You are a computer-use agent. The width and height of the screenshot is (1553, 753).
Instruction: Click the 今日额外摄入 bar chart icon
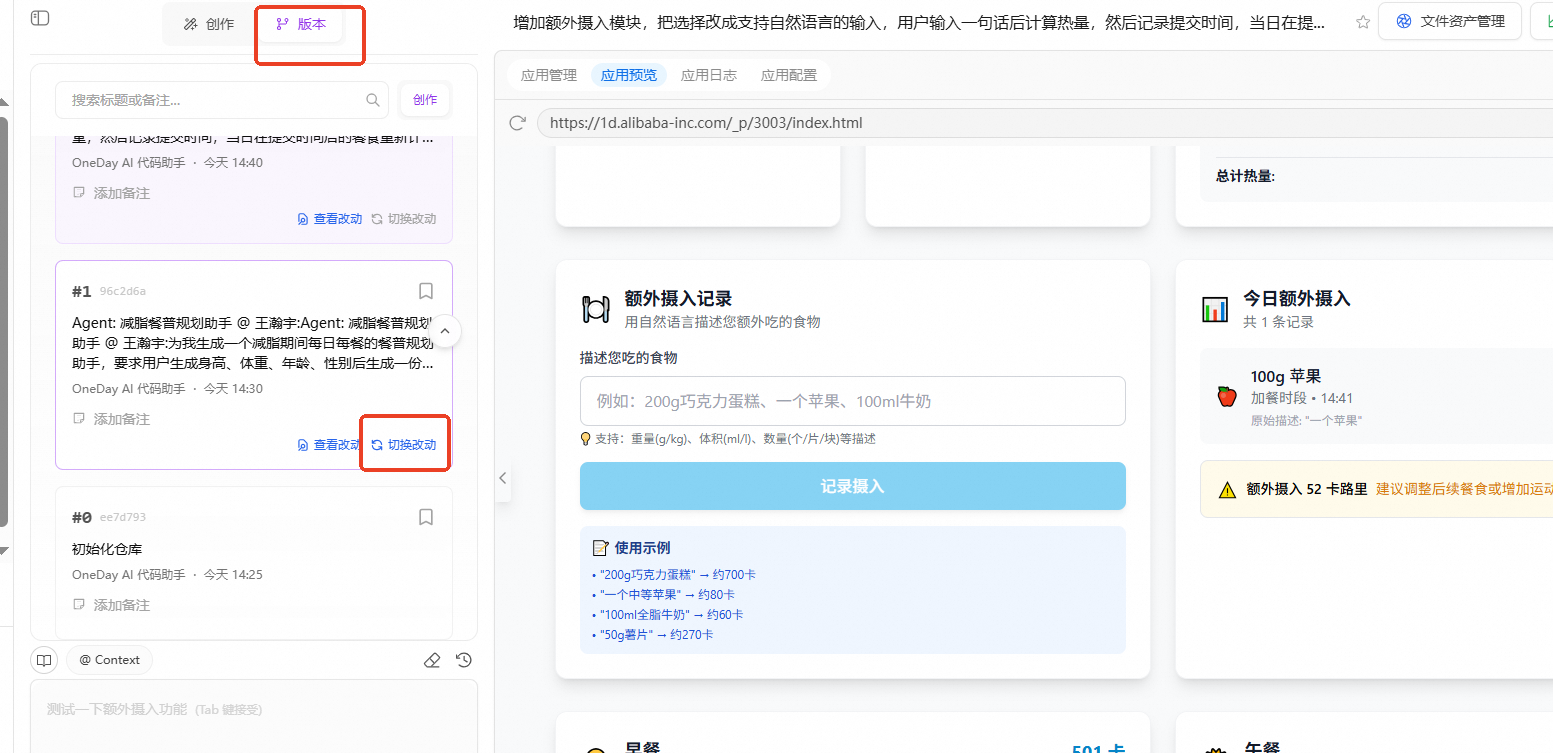[x=1215, y=309]
